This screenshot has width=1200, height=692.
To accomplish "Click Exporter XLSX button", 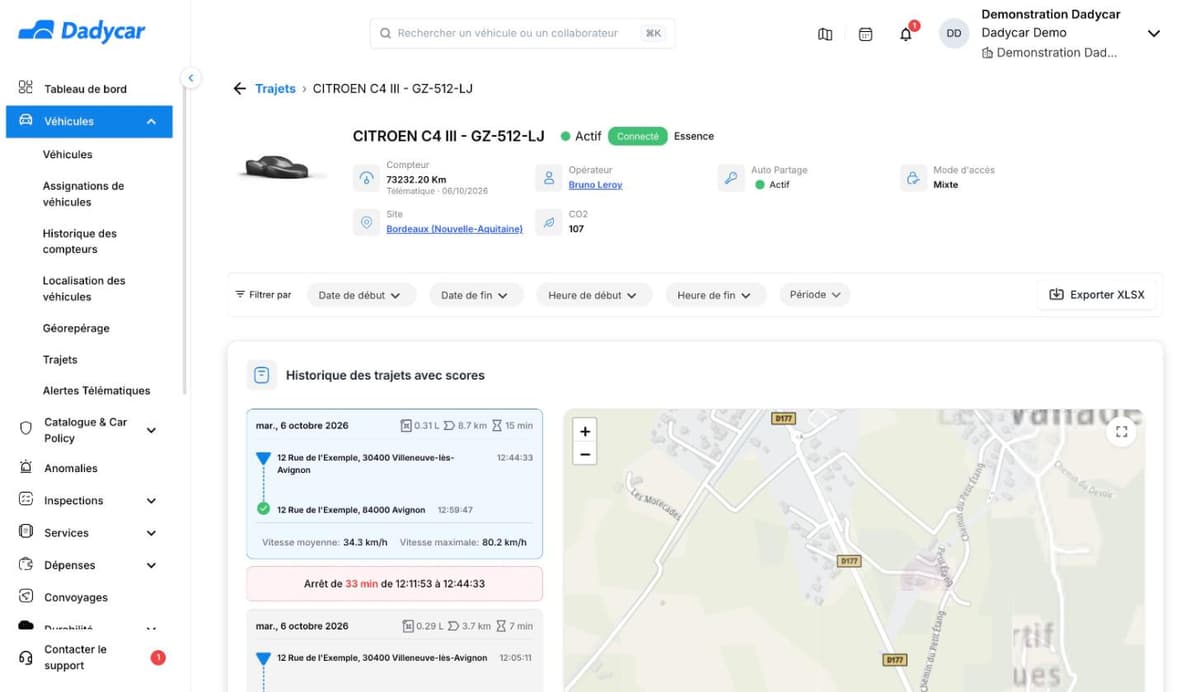I will [1096, 295].
